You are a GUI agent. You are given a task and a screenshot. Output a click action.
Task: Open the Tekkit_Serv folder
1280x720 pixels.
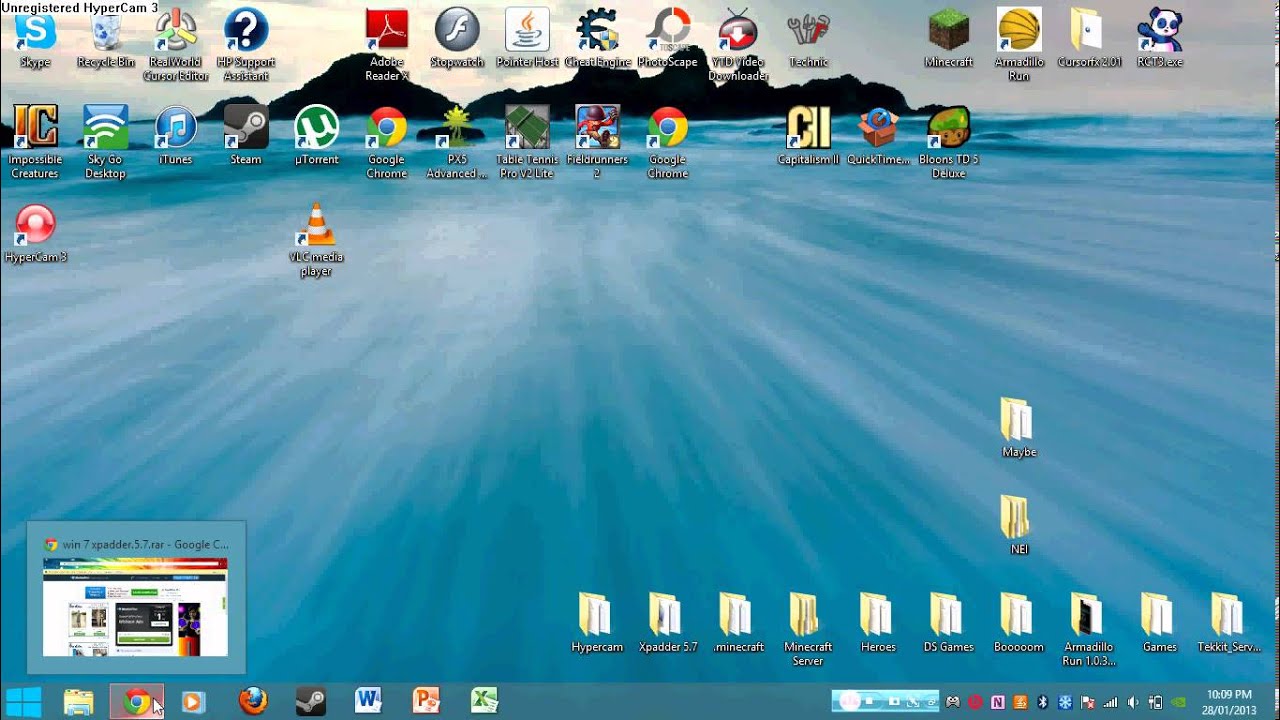(1230, 622)
